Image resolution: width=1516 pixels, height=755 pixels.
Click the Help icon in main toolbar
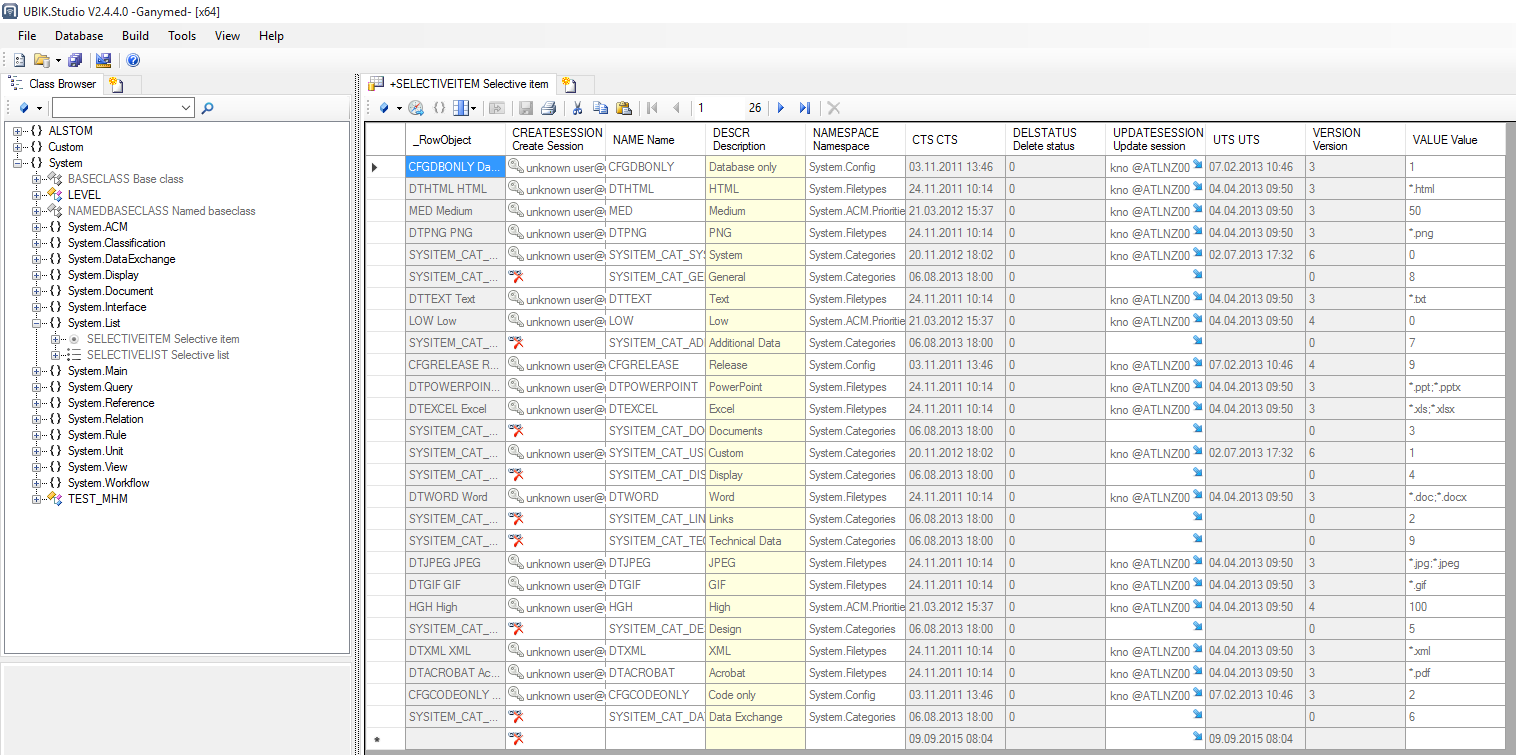pyautogui.click(x=133, y=61)
